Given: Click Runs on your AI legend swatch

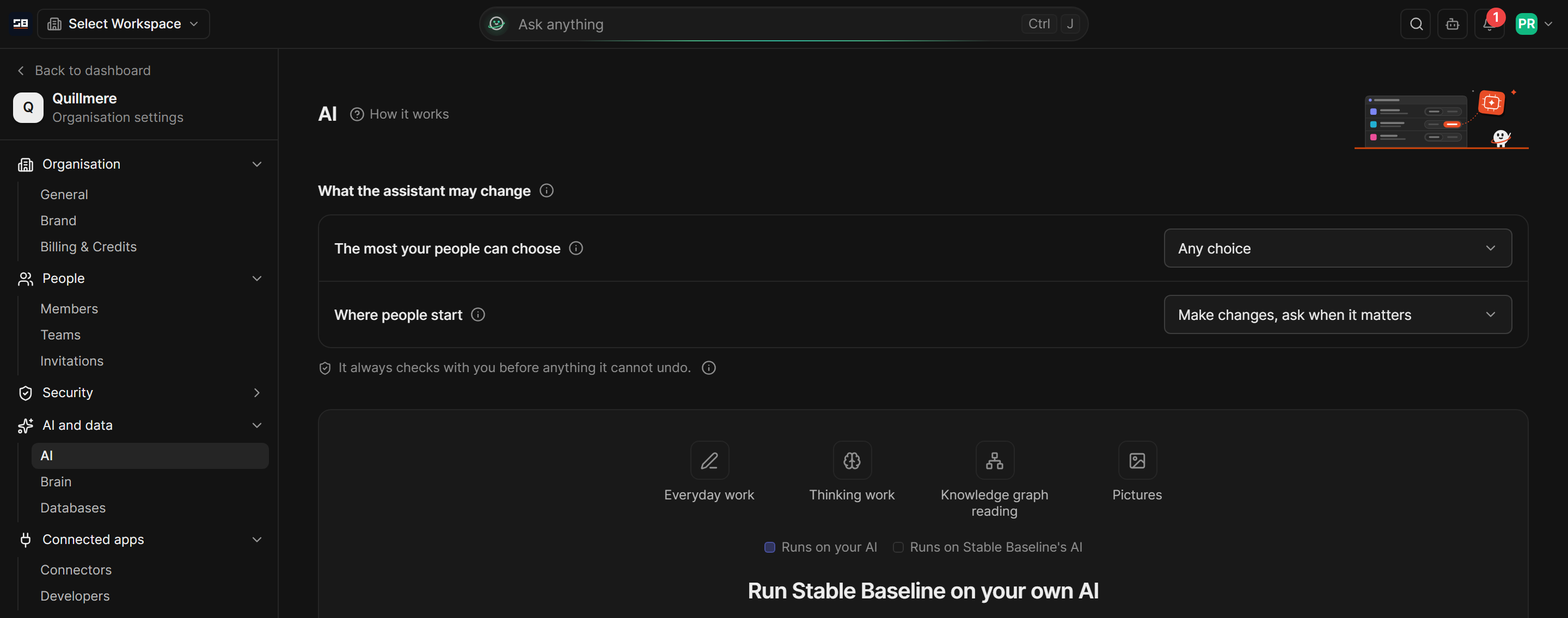Looking at the screenshot, I should pos(769,547).
